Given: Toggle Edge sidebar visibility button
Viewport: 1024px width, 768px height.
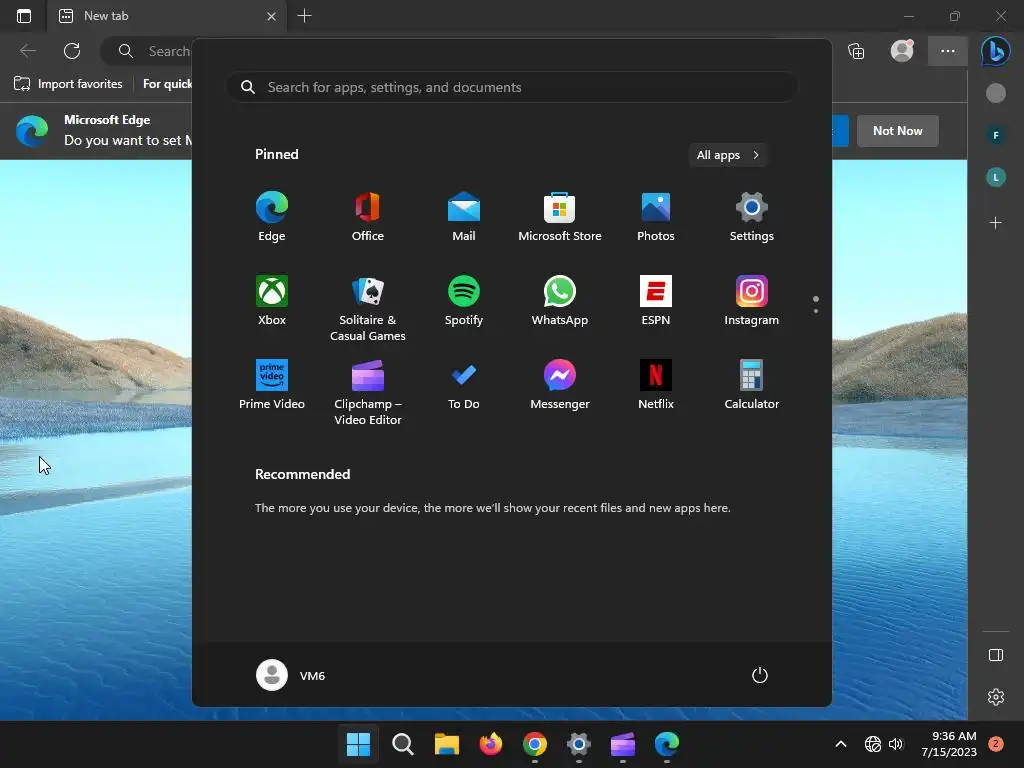Looking at the screenshot, I should tap(995, 655).
